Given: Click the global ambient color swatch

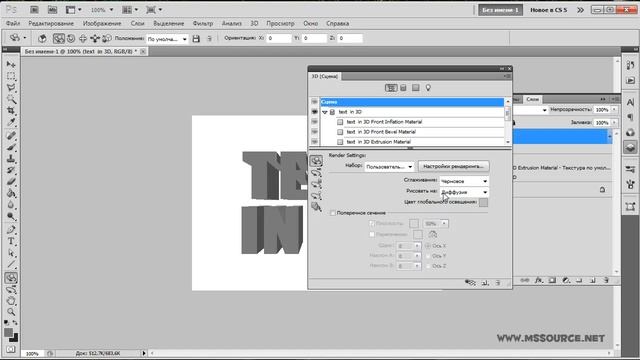Looking at the screenshot, I should [x=483, y=202].
